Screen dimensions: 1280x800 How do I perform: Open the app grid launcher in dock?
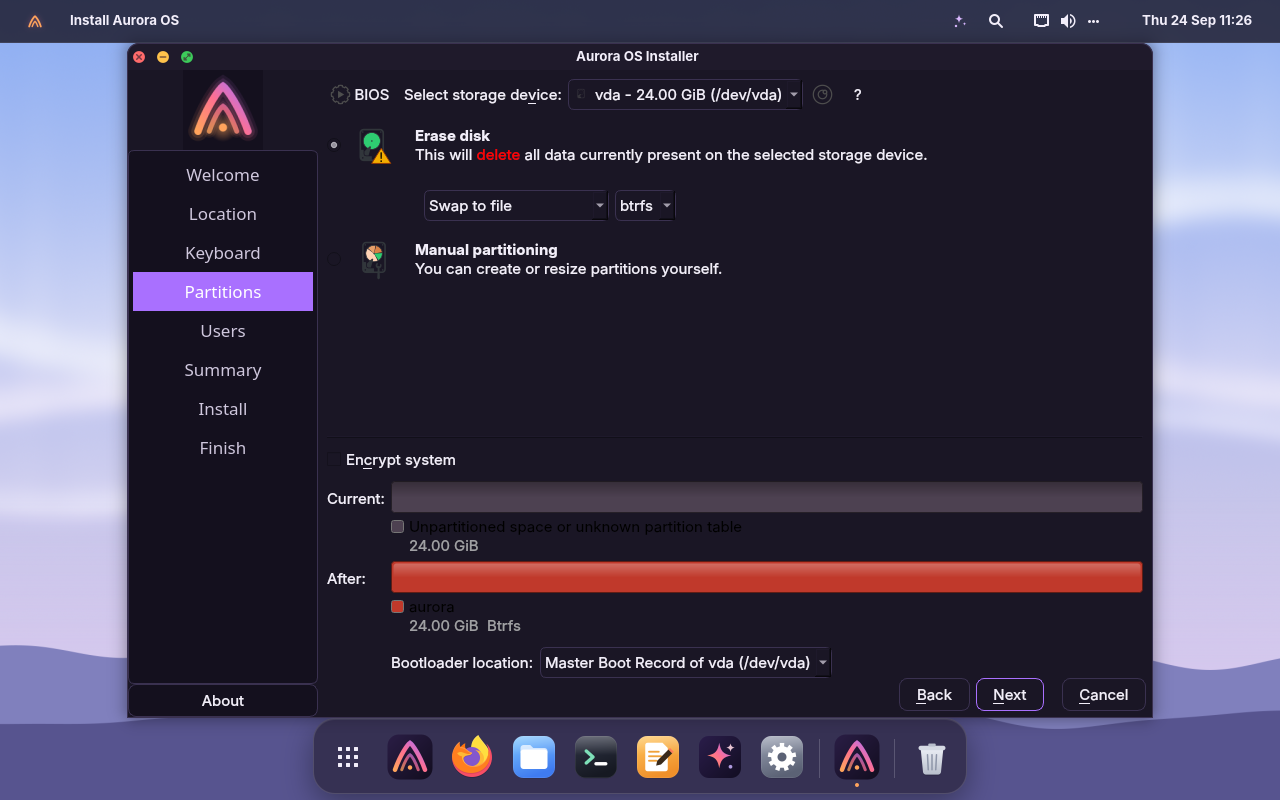(x=348, y=757)
